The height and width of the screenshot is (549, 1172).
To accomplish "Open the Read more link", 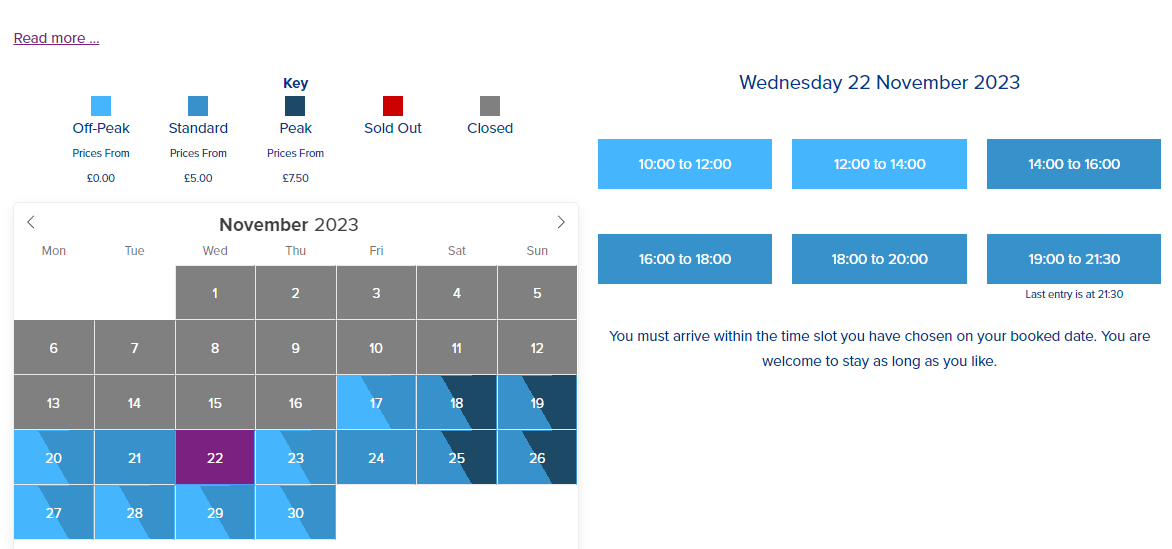I will (56, 39).
